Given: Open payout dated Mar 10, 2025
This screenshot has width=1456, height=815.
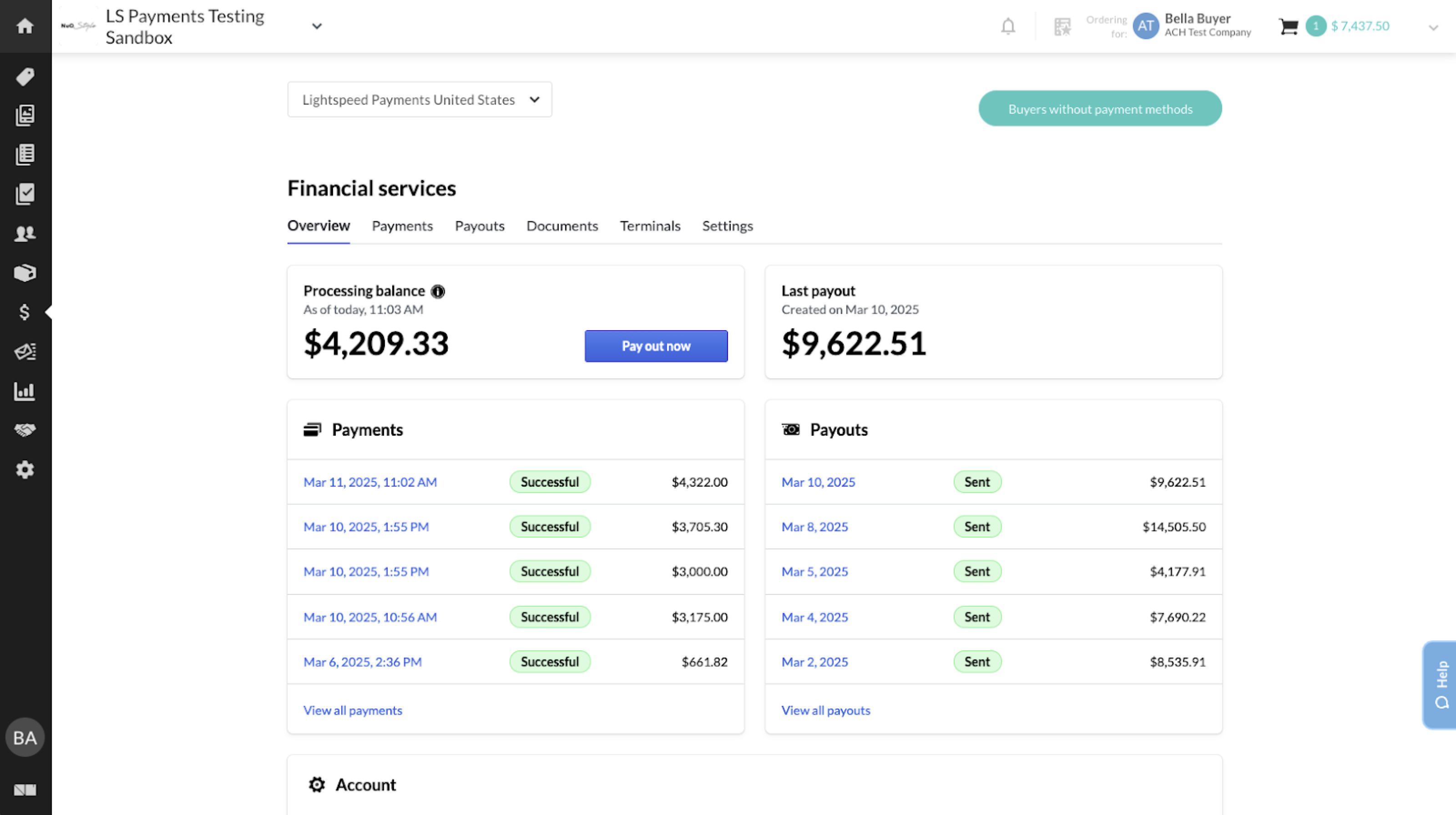Looking at the screenshot, I should coord(818,482).
